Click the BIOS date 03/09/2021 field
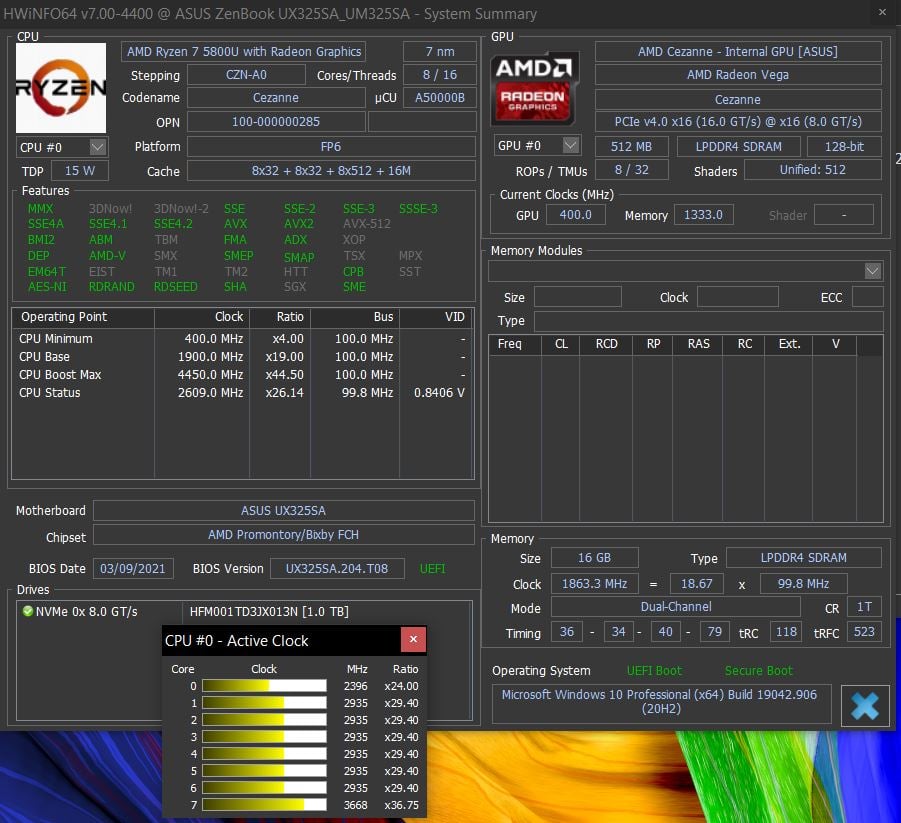This screenshot has height=823, width=901. click(x=133, y=568)
